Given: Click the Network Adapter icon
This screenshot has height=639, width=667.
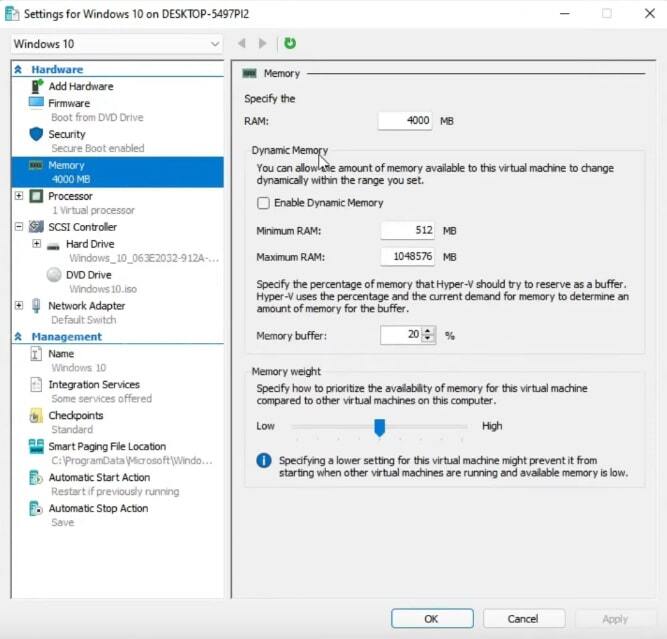Looking at the screenshot, I should (36, 305).
